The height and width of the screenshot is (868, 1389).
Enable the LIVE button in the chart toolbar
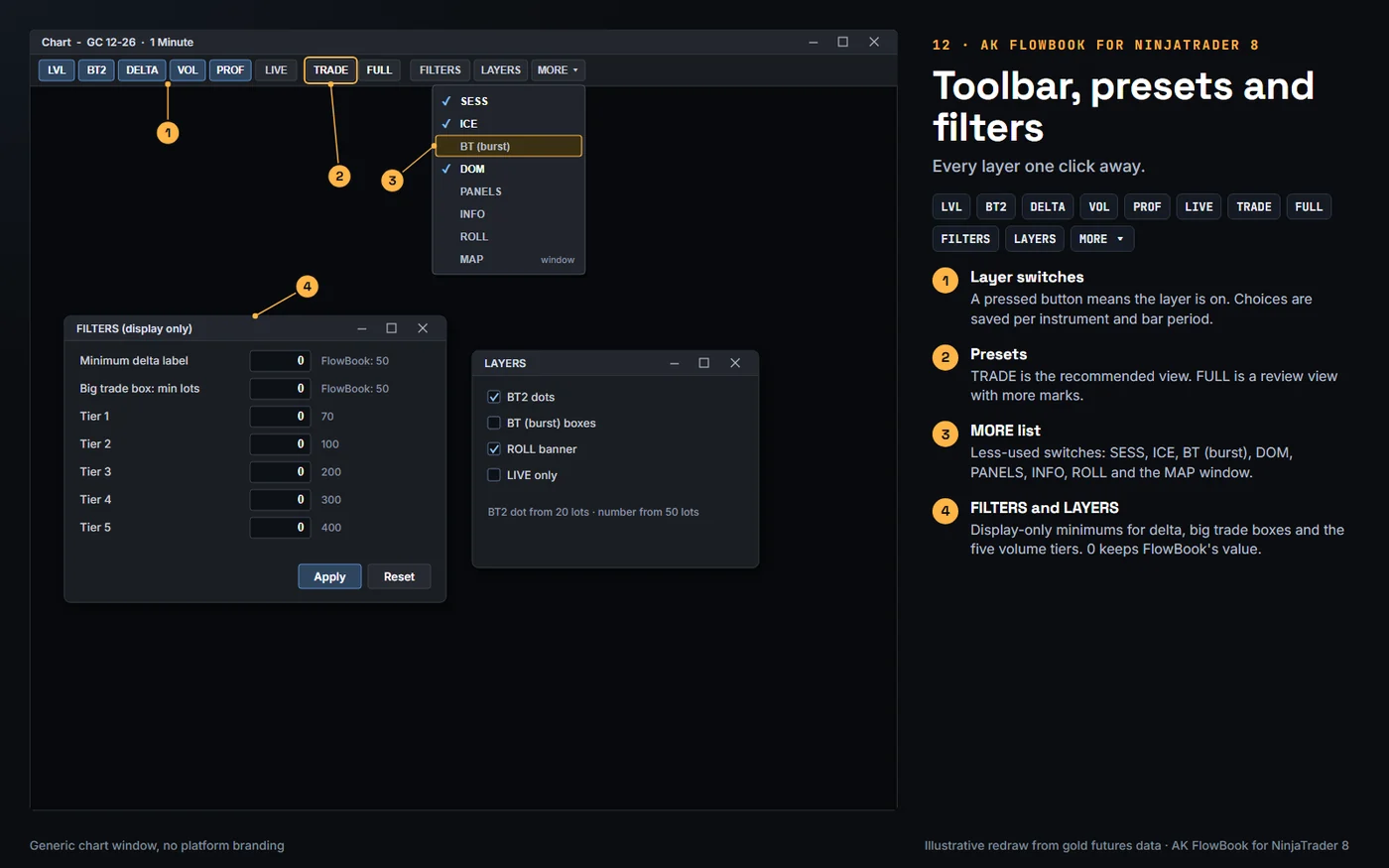point(276,70)
